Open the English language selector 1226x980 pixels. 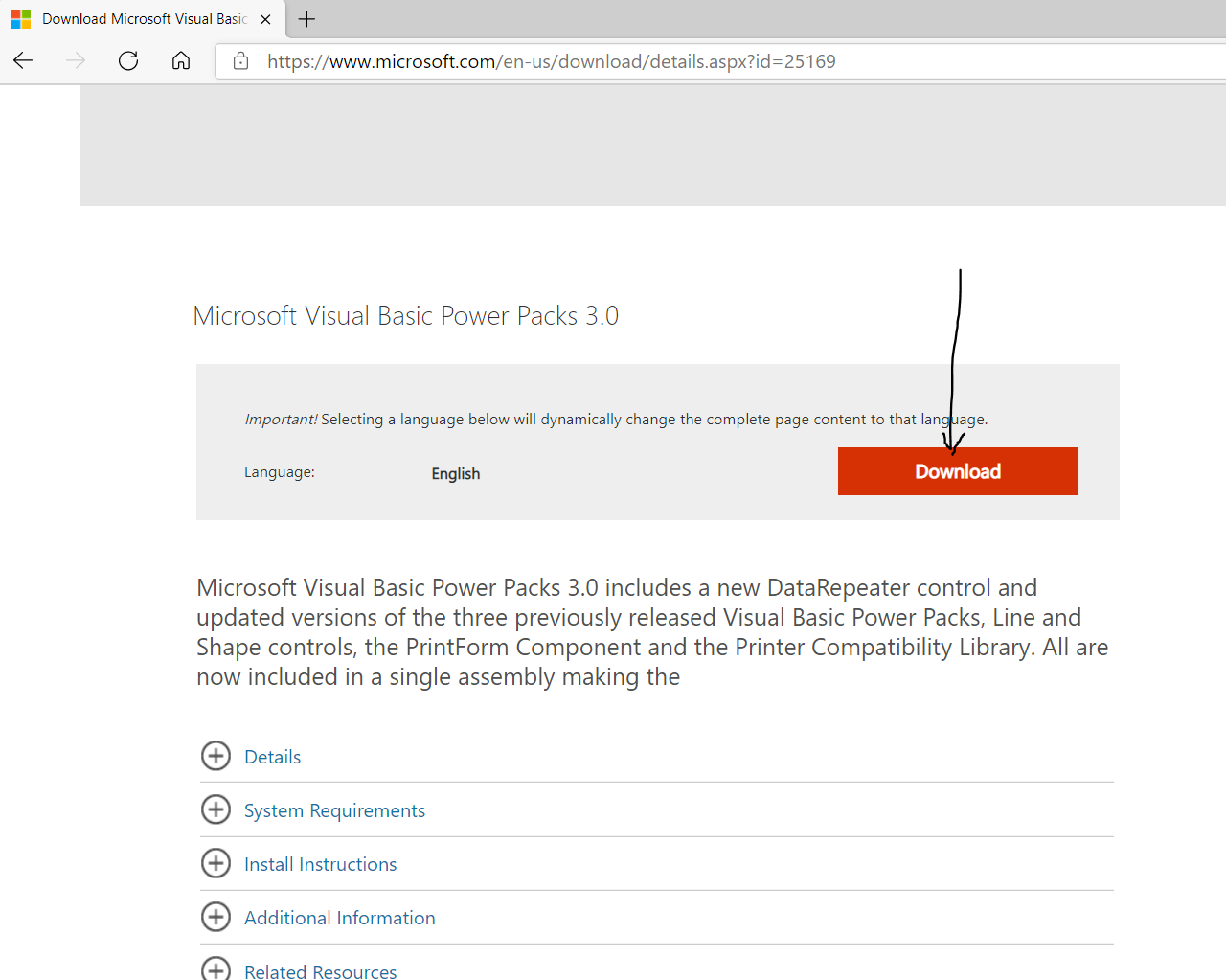click(x=456, y=473)
